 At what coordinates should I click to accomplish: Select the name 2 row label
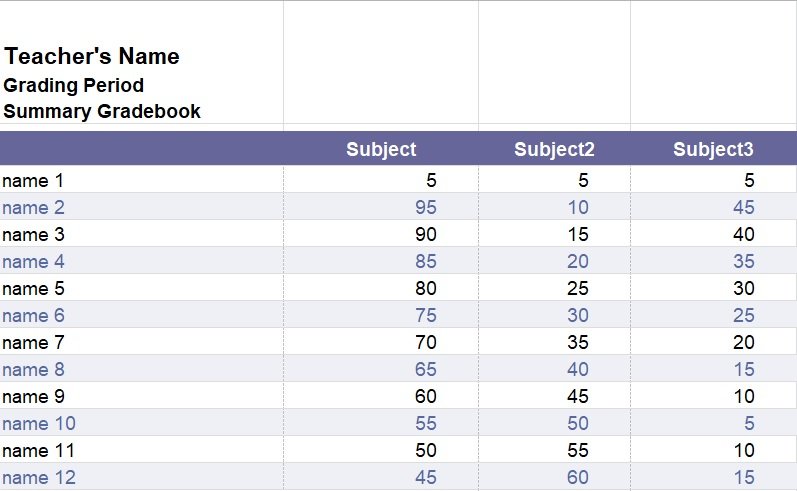tap(34, 207)
